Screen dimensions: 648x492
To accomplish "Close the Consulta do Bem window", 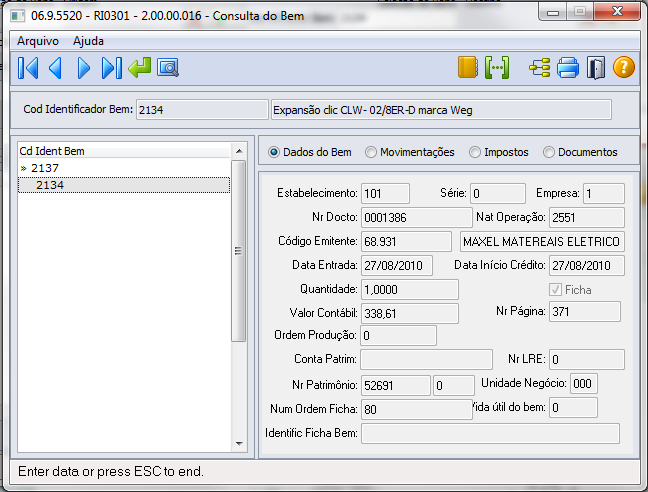I will pyautogui.click(x=617, y=11).
